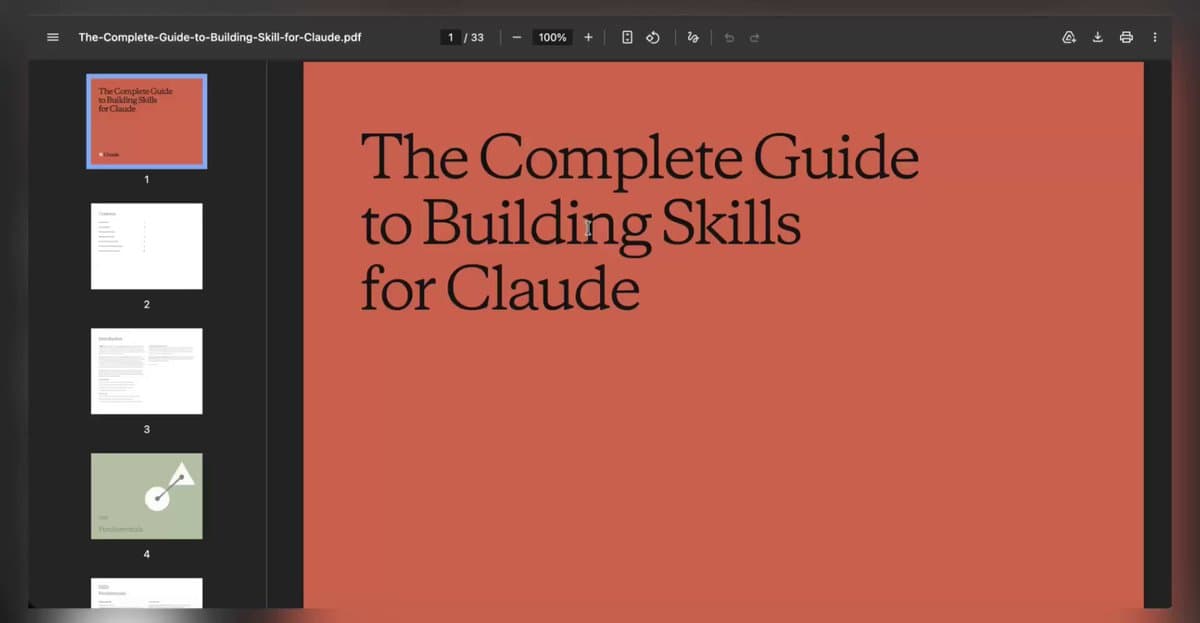
Task: Click the PDF file name title
Action: click(x=220, y=37)
